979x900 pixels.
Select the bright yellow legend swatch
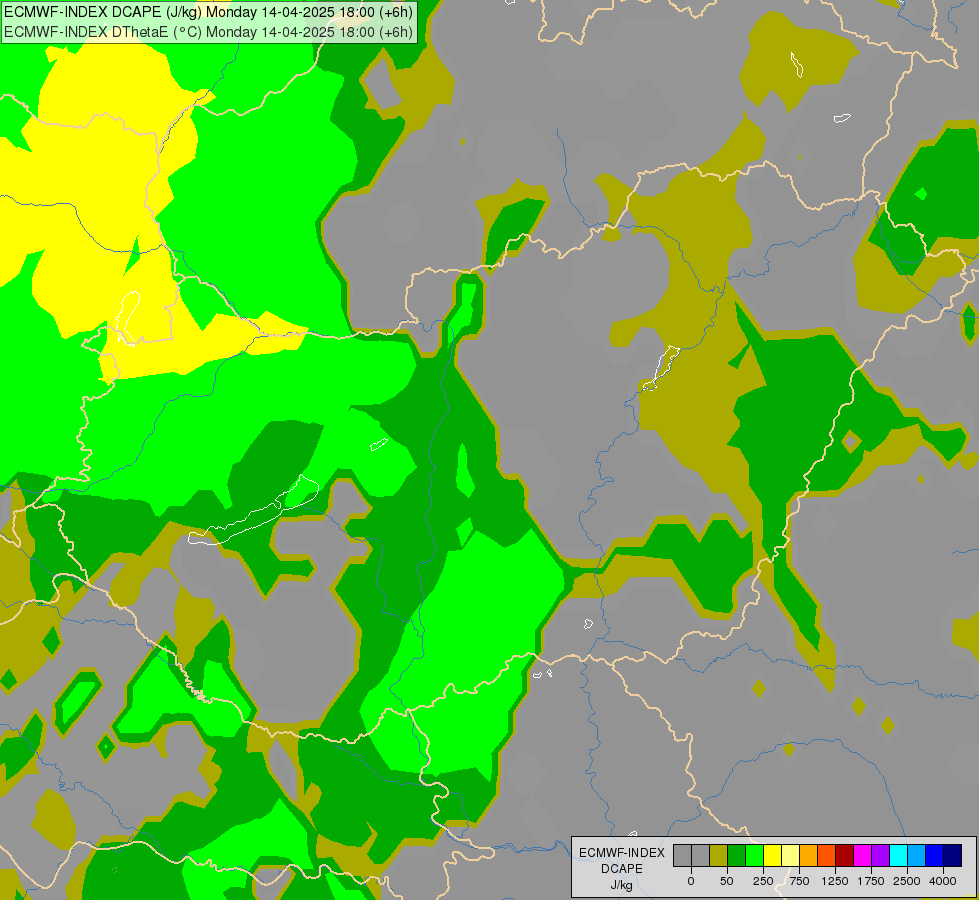(x=772, y=855)
